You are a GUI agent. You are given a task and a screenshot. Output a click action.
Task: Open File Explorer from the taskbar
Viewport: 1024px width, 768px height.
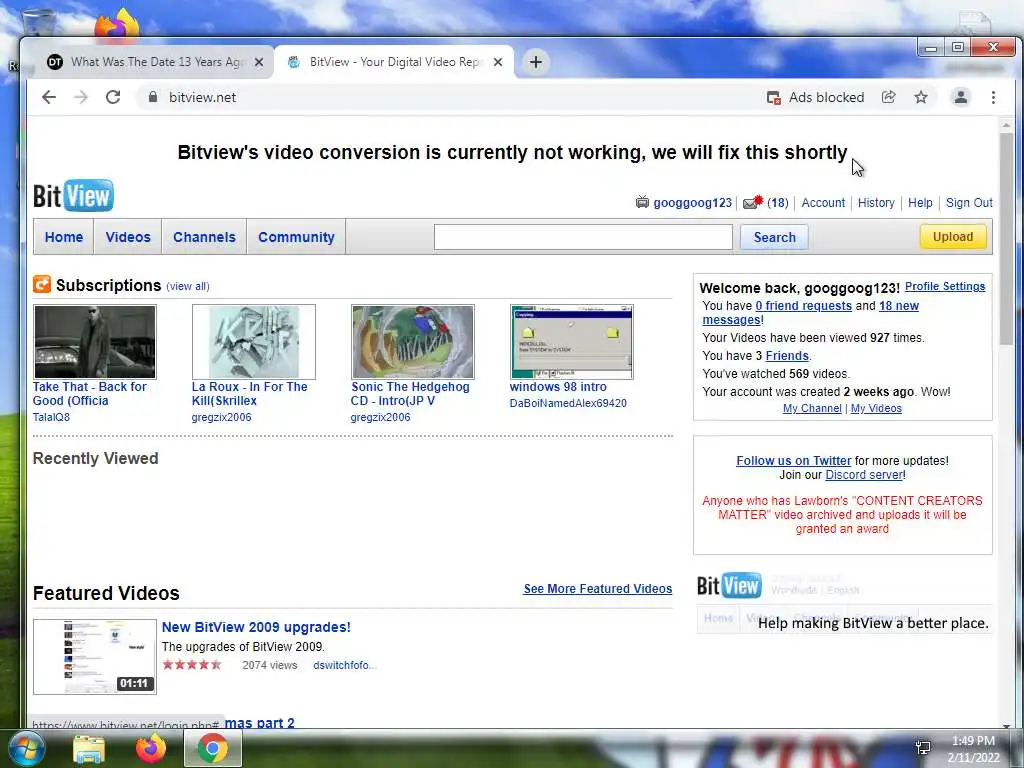(89, 749)
